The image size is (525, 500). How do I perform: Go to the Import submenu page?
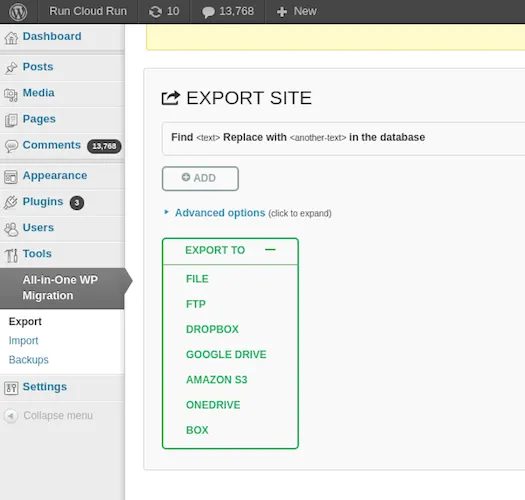tap(23, 341)
